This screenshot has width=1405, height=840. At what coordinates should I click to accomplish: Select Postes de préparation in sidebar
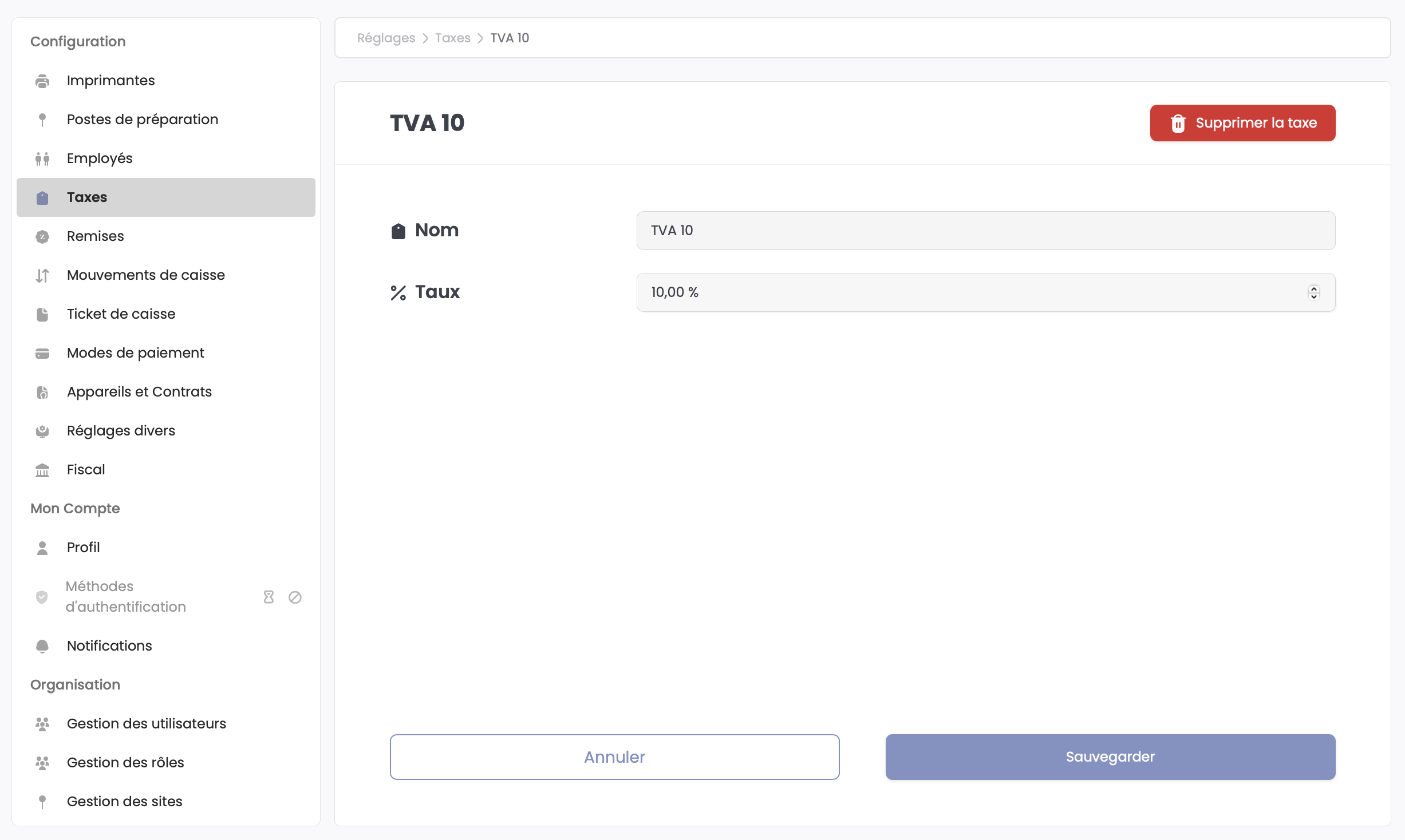[142, 120]
